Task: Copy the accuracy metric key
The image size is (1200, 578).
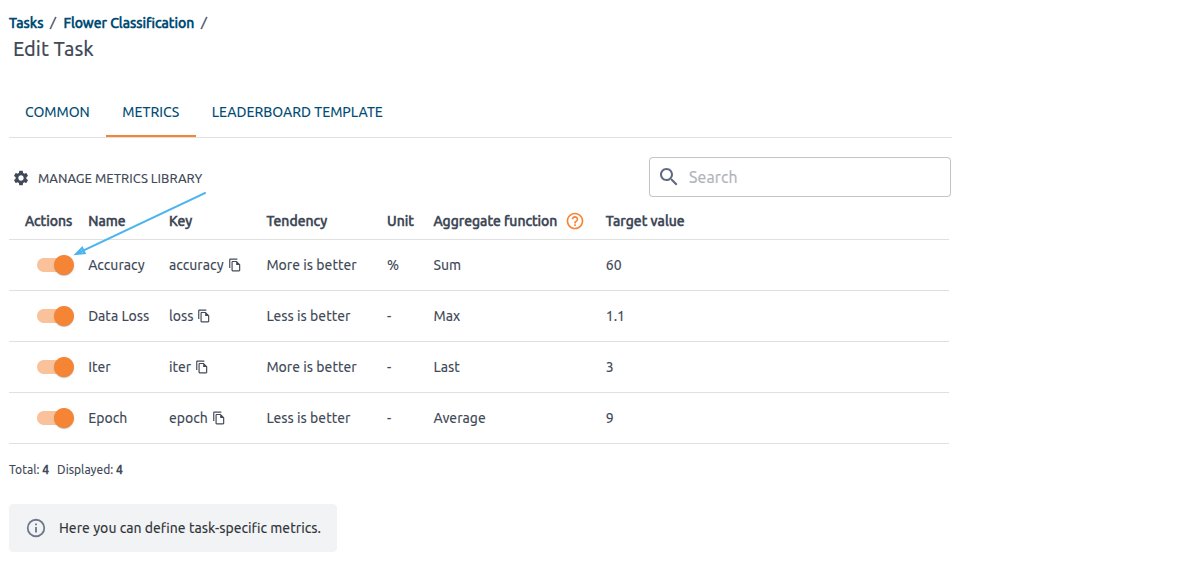Action: coord(236,265)
